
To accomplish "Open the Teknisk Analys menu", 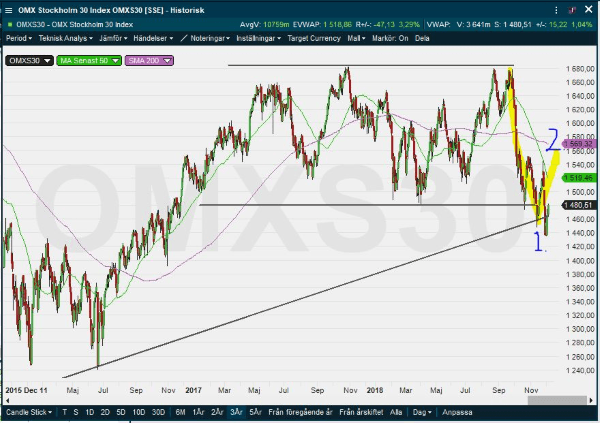I will pyautogui.click(x=65, y=38).
